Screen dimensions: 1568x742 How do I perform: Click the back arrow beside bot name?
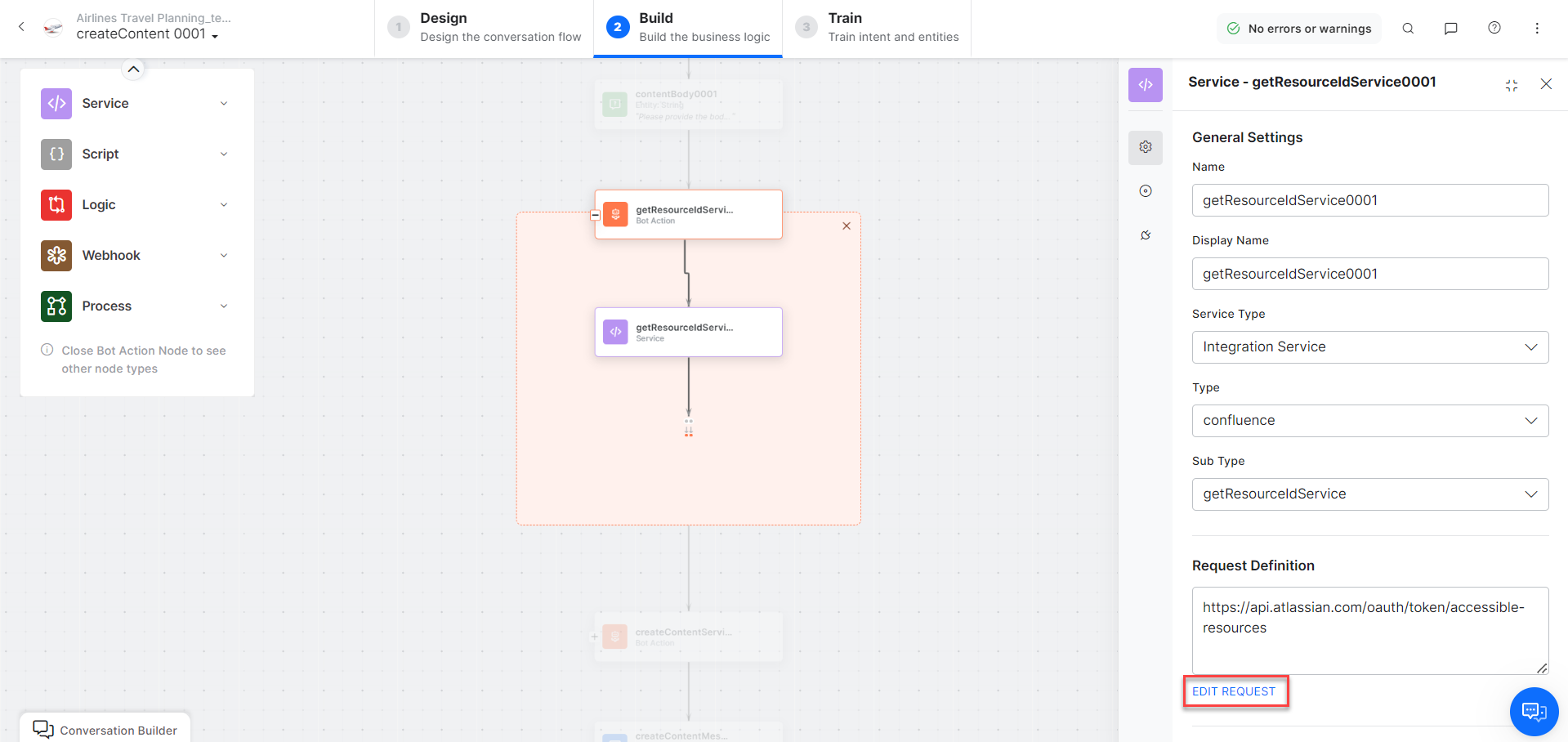coord(21,27)
